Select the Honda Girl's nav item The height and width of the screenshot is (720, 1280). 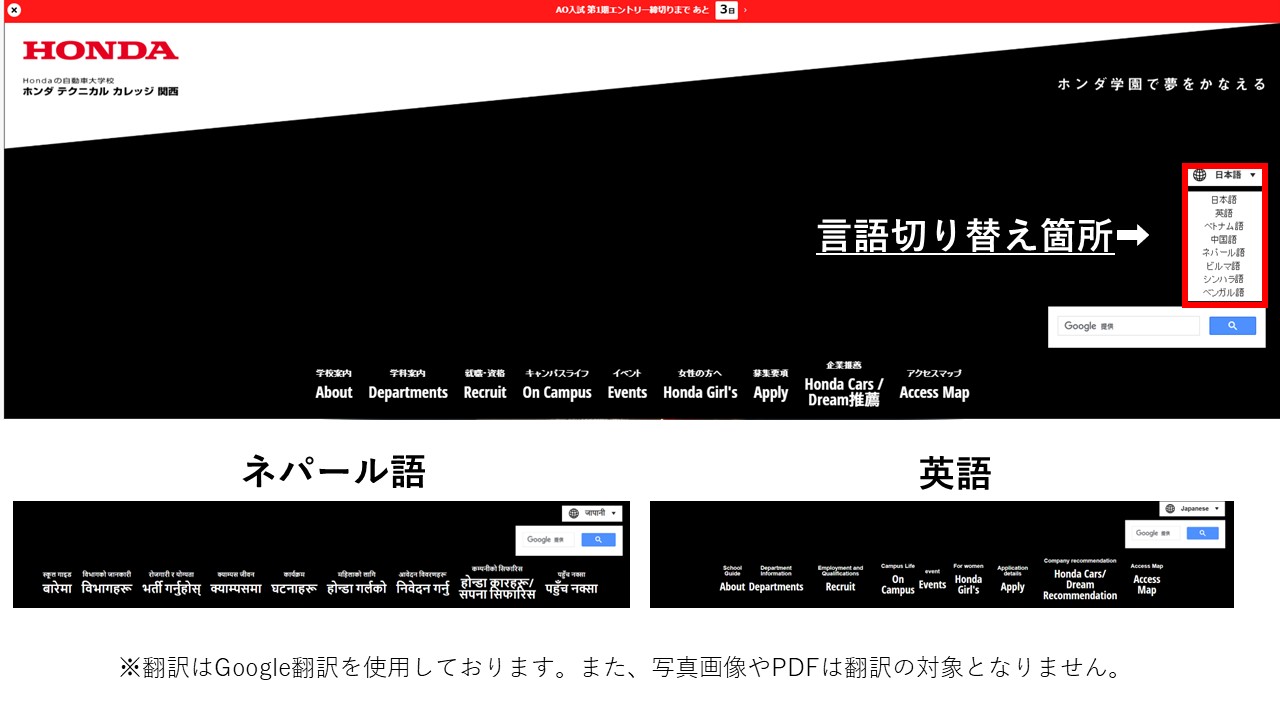700,392
